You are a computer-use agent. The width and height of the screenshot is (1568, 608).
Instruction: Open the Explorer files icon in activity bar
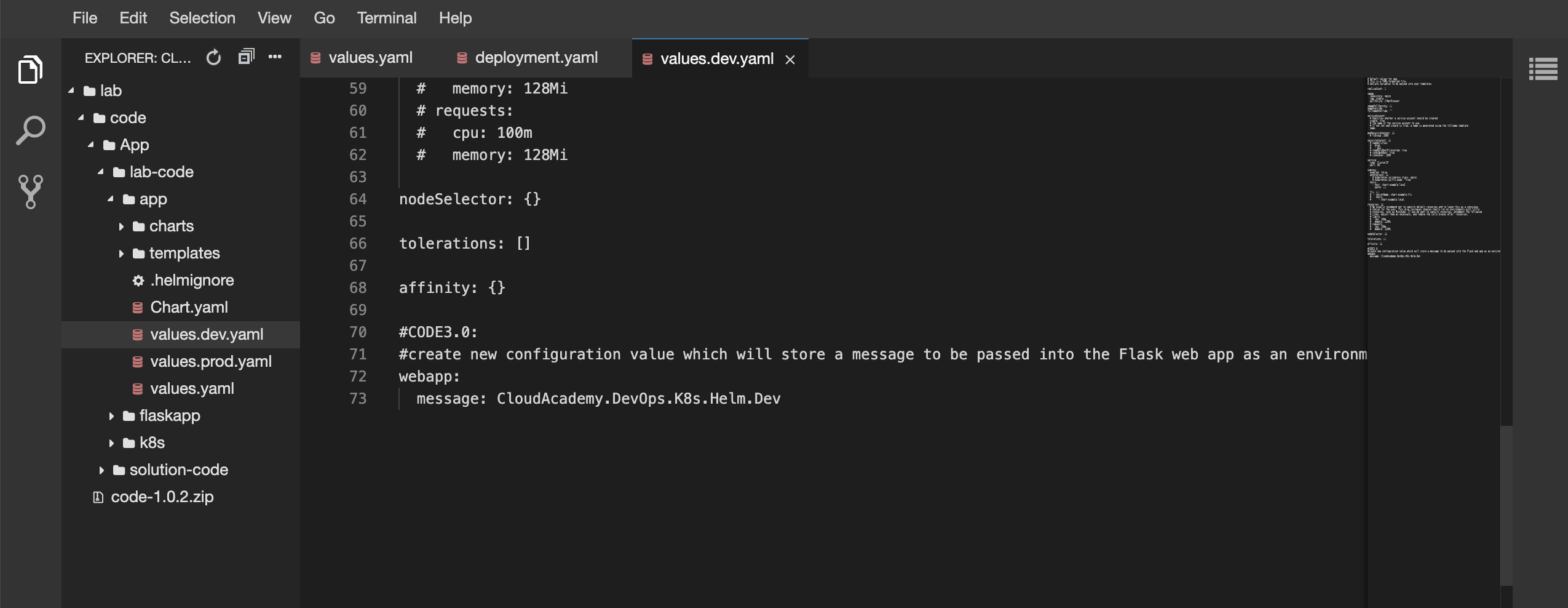pos(30,69)
